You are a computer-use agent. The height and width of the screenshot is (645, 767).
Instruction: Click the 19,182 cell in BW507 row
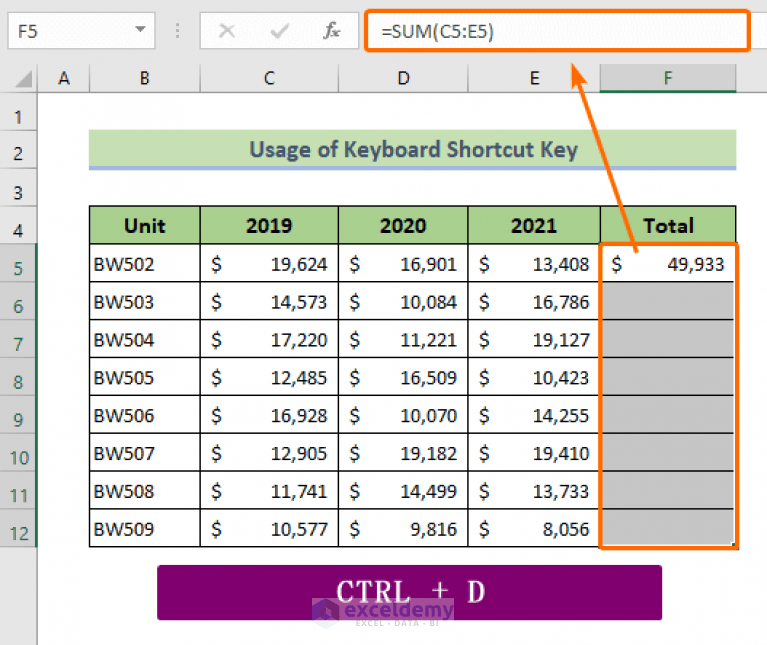(x=403, y=453)
